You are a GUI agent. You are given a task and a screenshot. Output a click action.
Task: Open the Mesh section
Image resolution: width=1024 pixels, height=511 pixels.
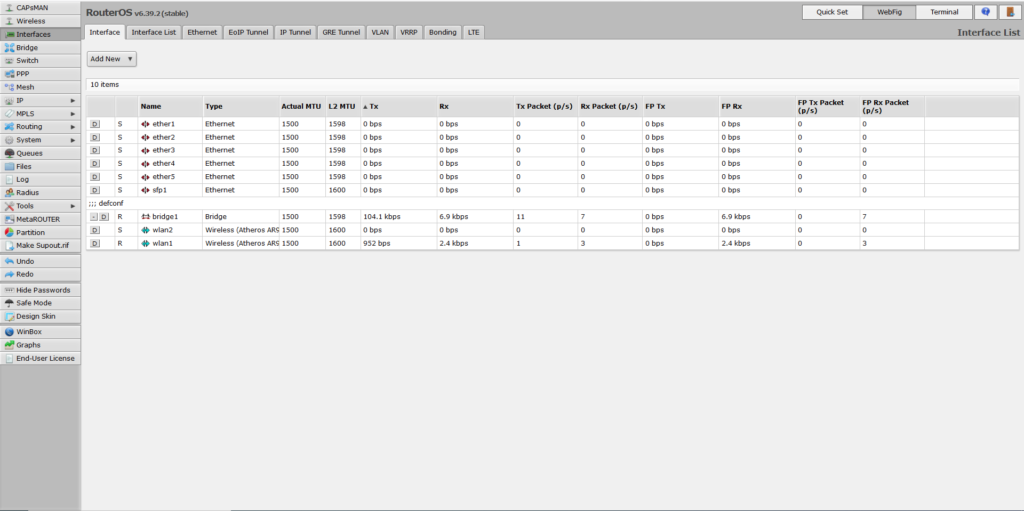coord(40,87)
